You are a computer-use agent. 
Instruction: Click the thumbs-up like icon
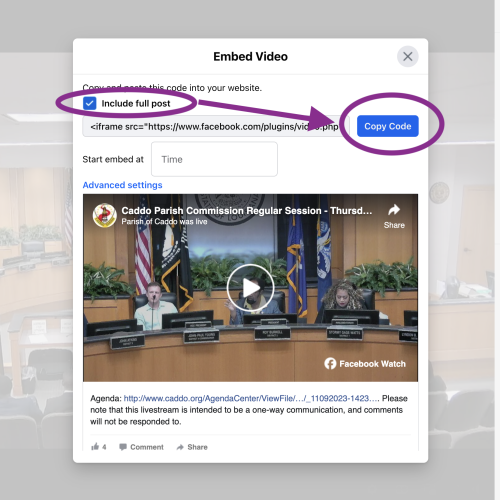pyautogui.click(x=95, y=447)
